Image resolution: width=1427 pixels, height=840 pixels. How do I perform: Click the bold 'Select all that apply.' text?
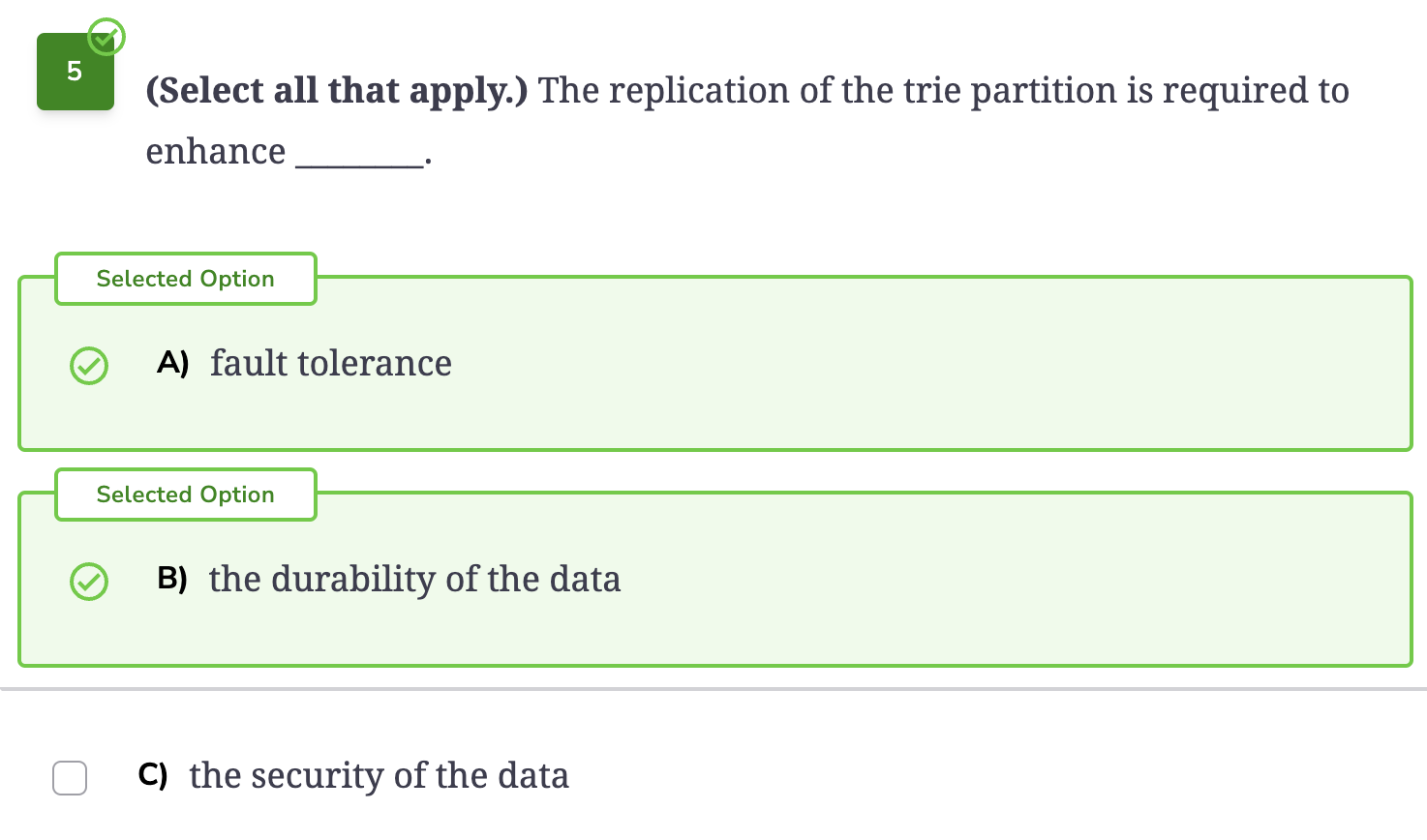337,91
